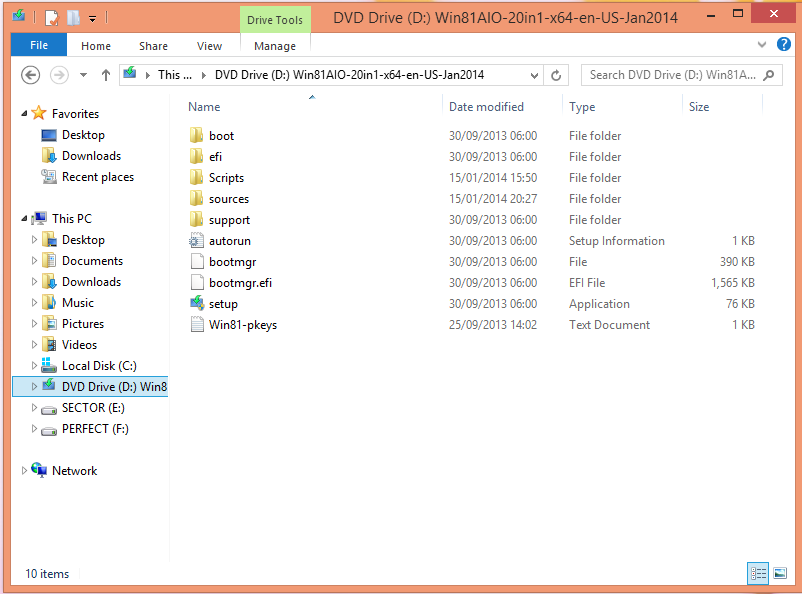This screenshot has height=594, width=802.
Task: Select the support folder icon
Action: click(x=197, y=219)
